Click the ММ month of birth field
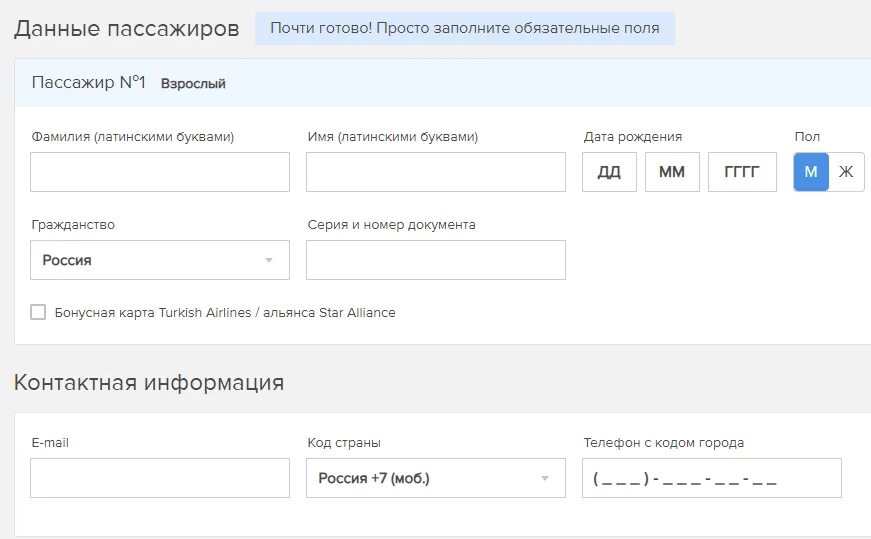This screenshot has width=871, height=539. [x=672, y=172]
